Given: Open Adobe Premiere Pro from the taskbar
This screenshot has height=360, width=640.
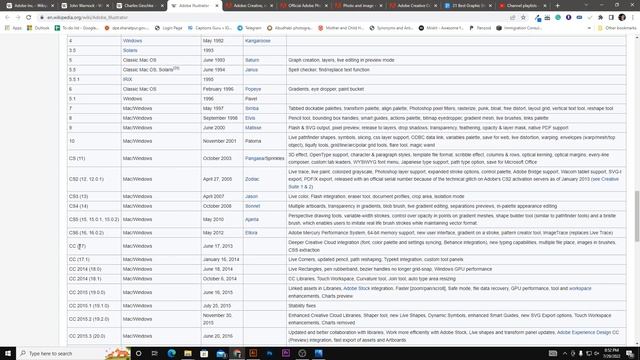Looking at the screenshot, I should coord(286,353).
